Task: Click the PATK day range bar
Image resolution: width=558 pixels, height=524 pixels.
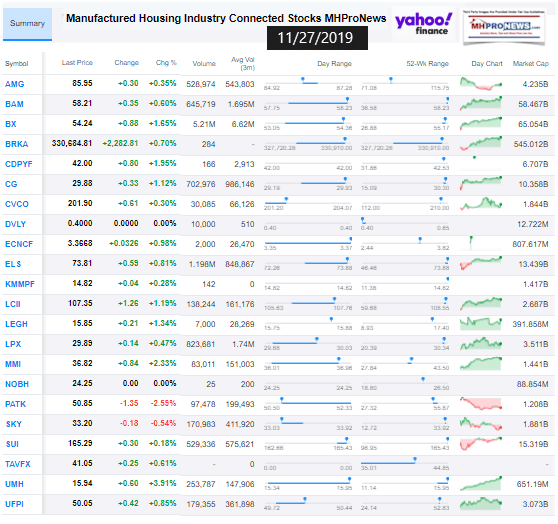Action: 308,402
